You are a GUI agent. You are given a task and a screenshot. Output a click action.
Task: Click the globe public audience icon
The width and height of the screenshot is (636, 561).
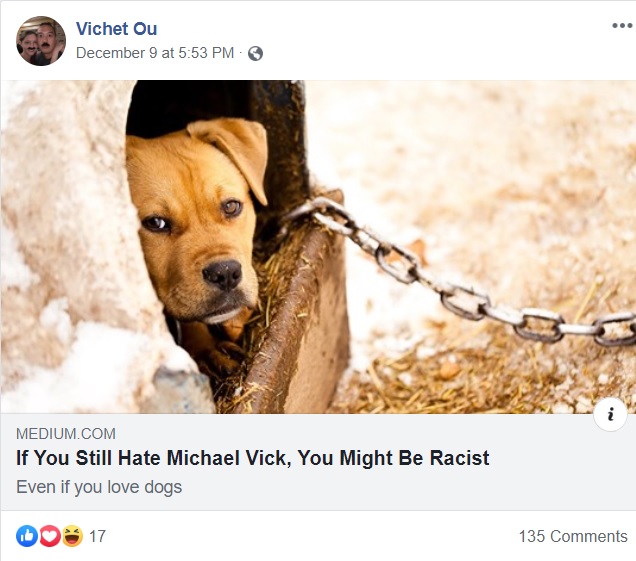point(255,53)
